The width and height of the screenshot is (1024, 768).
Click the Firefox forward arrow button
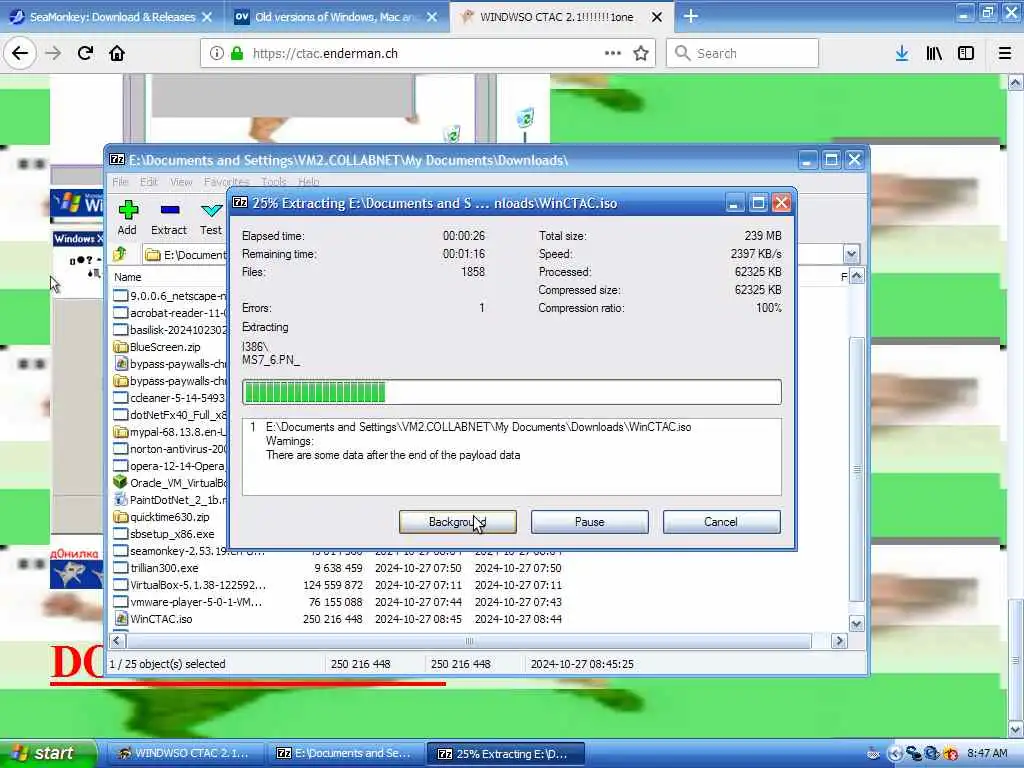pos(53,53)
